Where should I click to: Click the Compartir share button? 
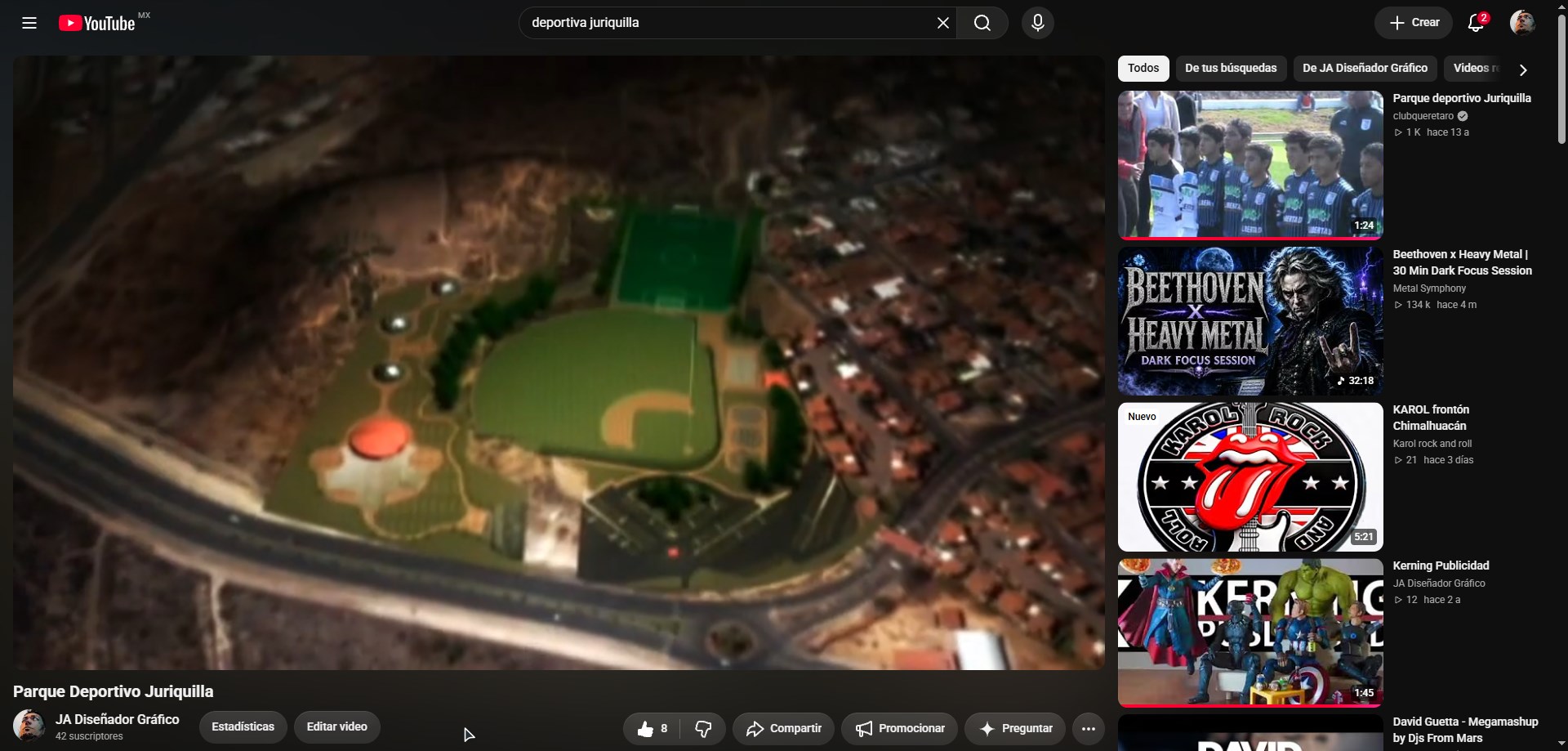[x=783, y=728]
